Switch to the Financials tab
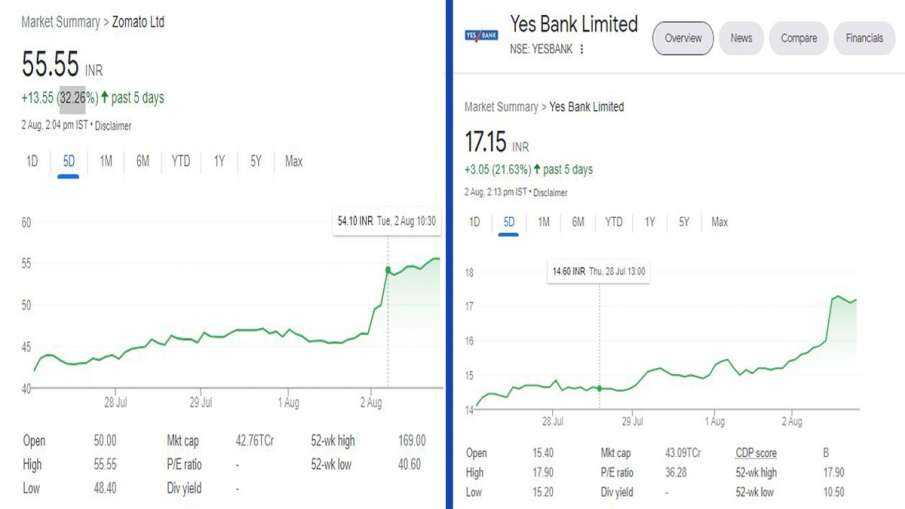 tap(864, 39)
